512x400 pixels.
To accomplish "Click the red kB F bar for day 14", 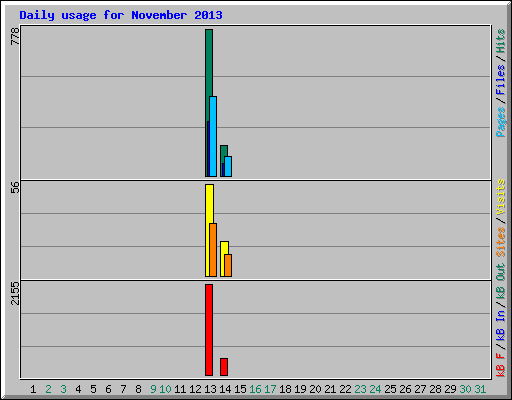I will point(224,367).
